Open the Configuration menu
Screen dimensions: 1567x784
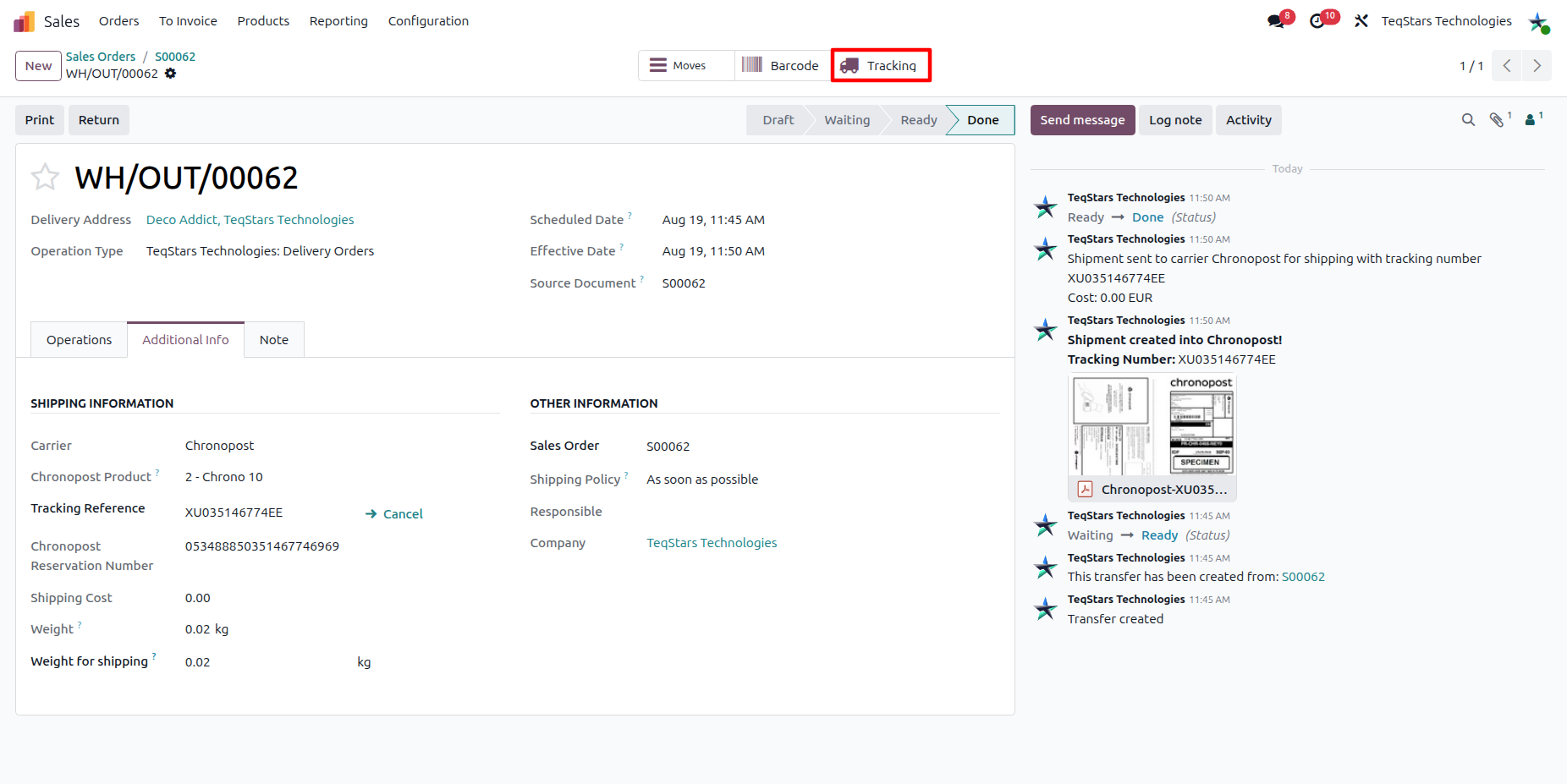coord(428,21)
